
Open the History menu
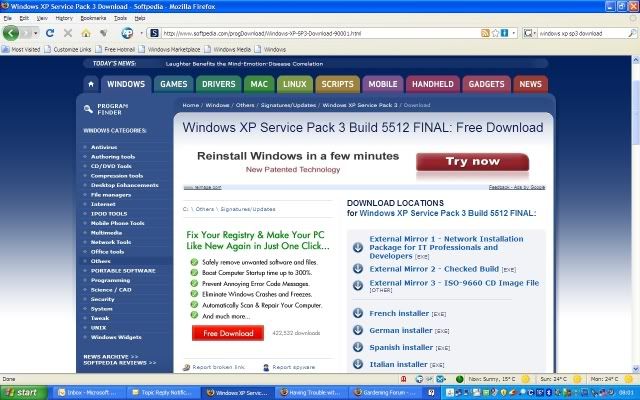[64, 18]
